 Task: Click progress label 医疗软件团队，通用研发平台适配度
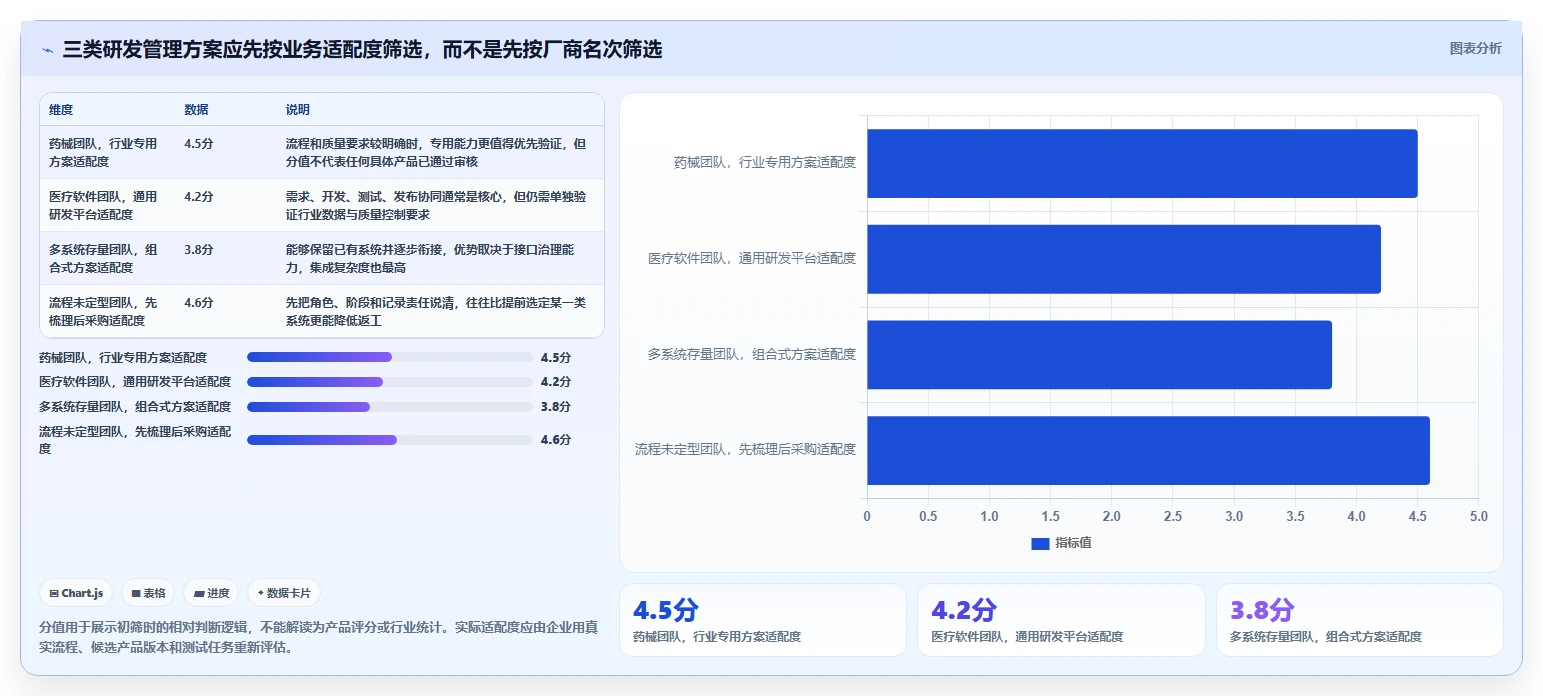click(135, 382)
